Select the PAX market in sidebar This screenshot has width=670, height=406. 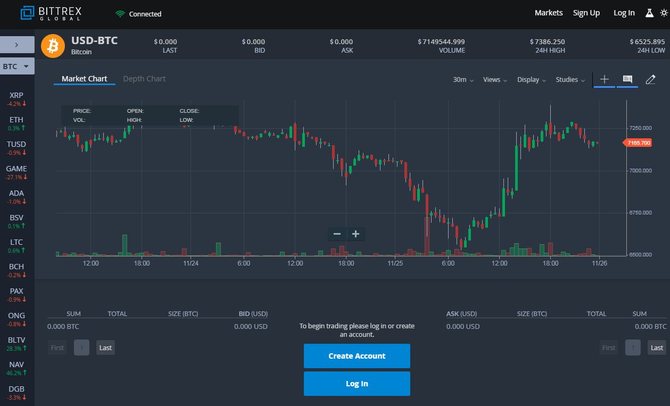pos(16,295)
